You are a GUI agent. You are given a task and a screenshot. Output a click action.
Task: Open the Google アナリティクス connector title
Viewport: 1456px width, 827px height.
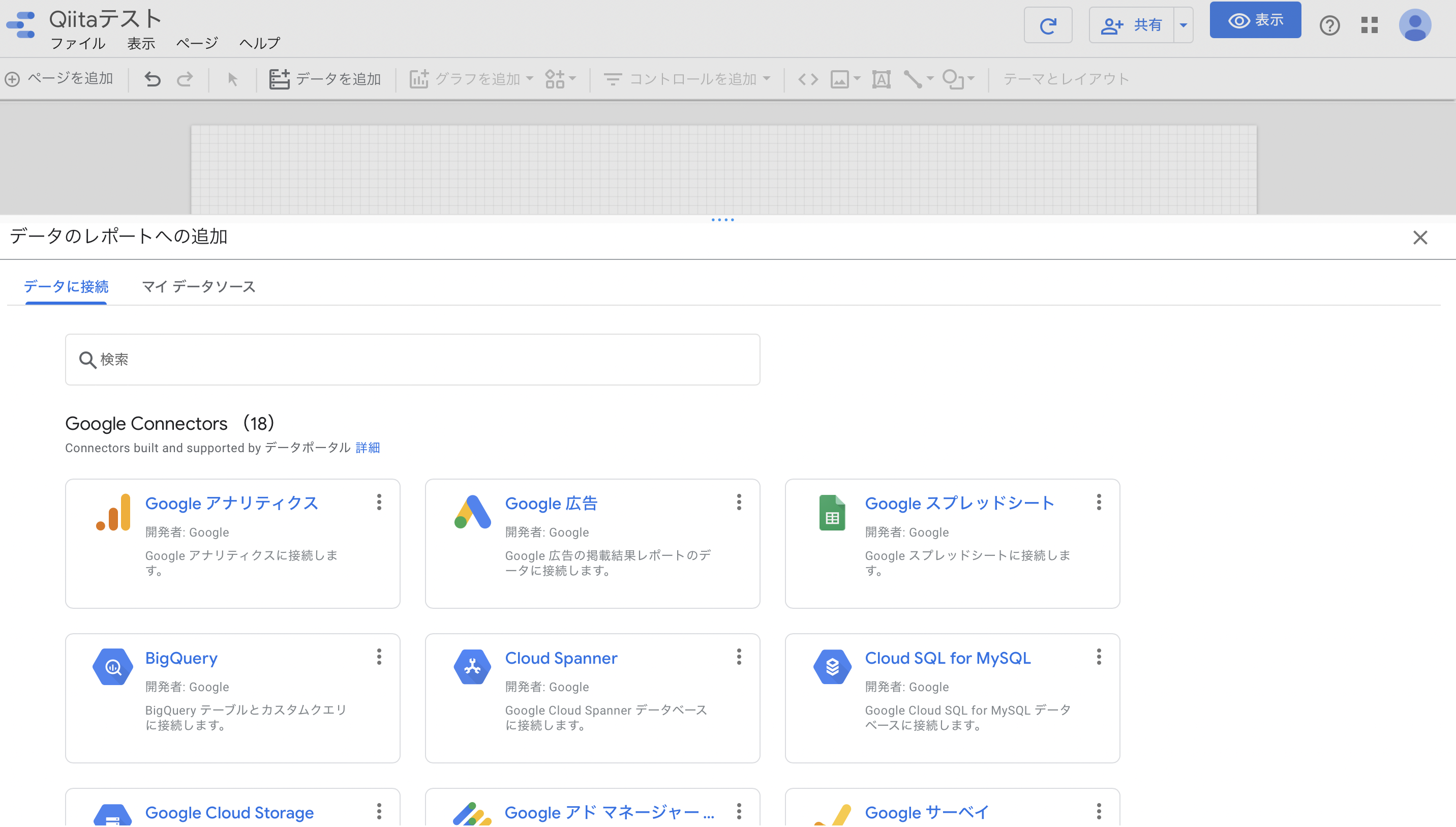coord(232,504)
